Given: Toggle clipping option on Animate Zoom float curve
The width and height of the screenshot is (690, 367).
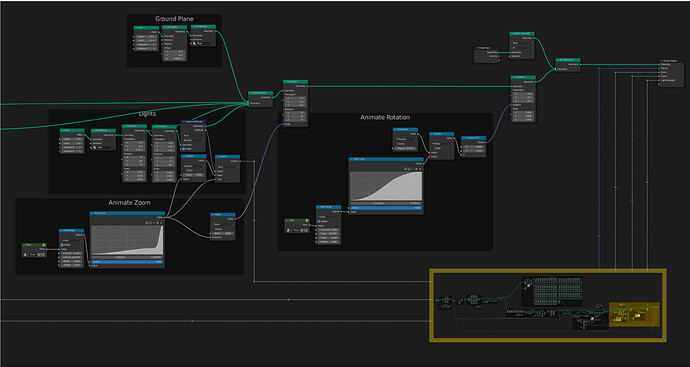Looking at the screenshot, I should 158,223.
